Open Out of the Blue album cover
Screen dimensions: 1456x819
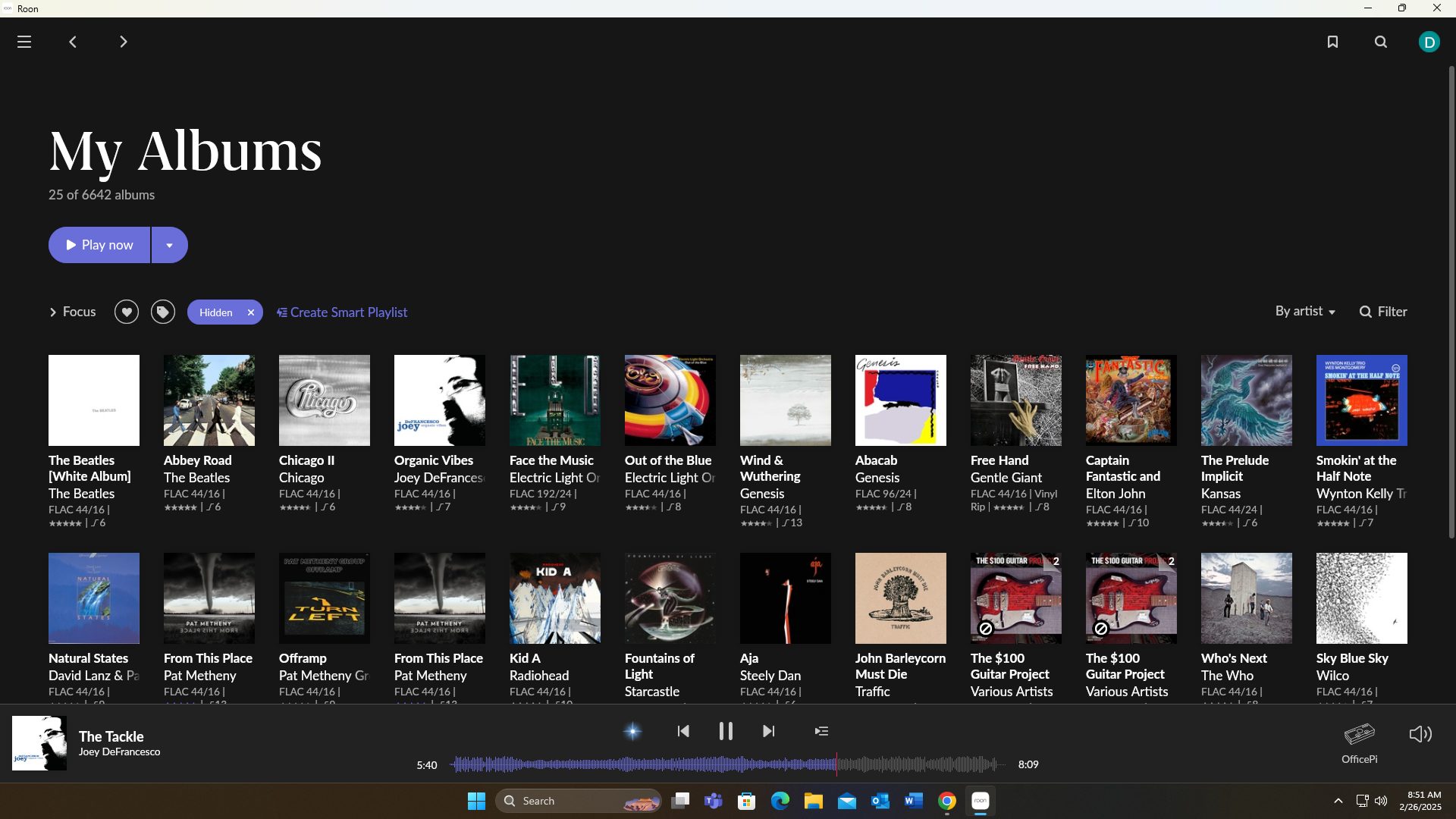tap(670, 400)
